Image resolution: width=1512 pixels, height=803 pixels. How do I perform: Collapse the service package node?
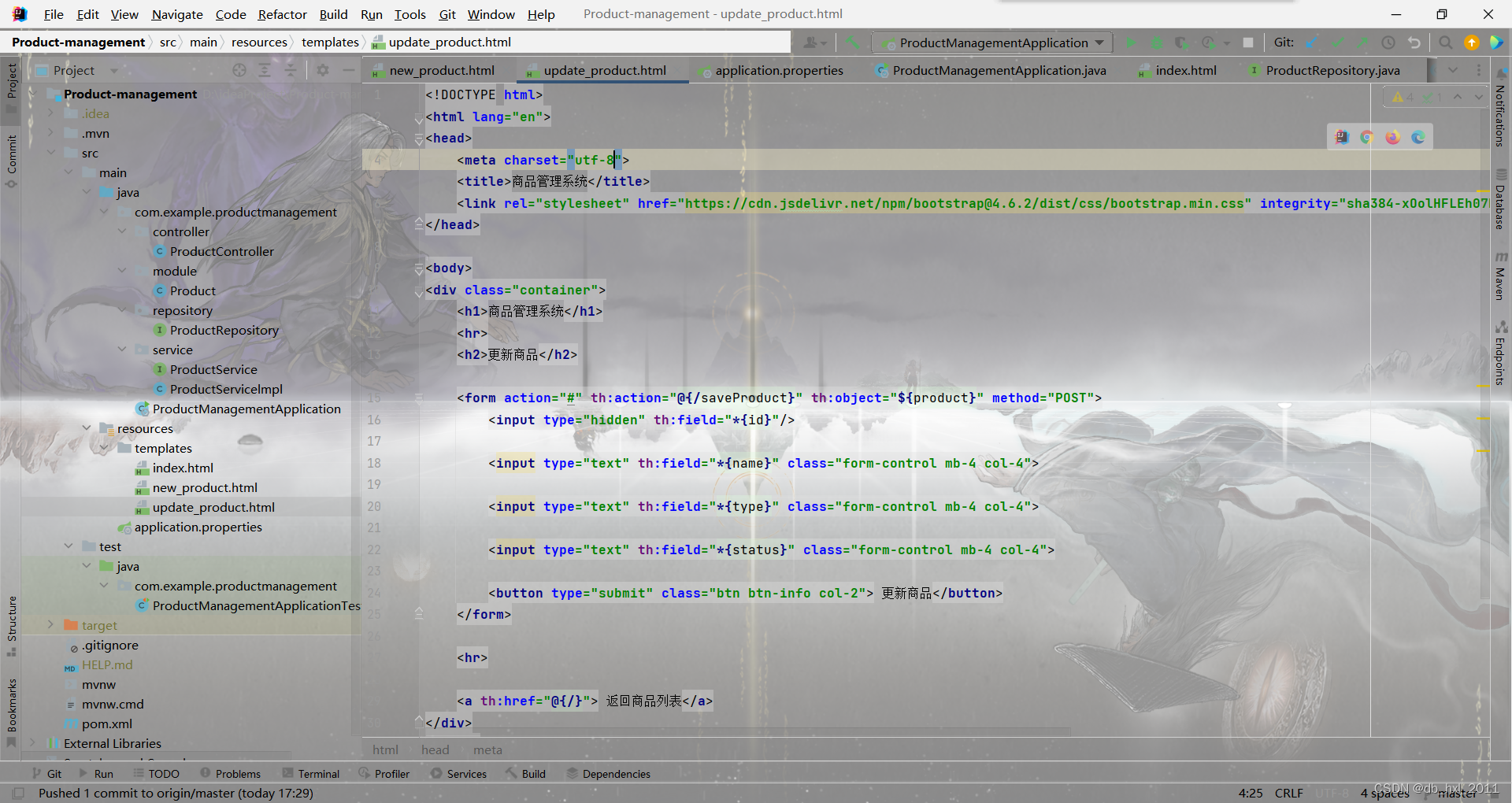coord(122,350)
